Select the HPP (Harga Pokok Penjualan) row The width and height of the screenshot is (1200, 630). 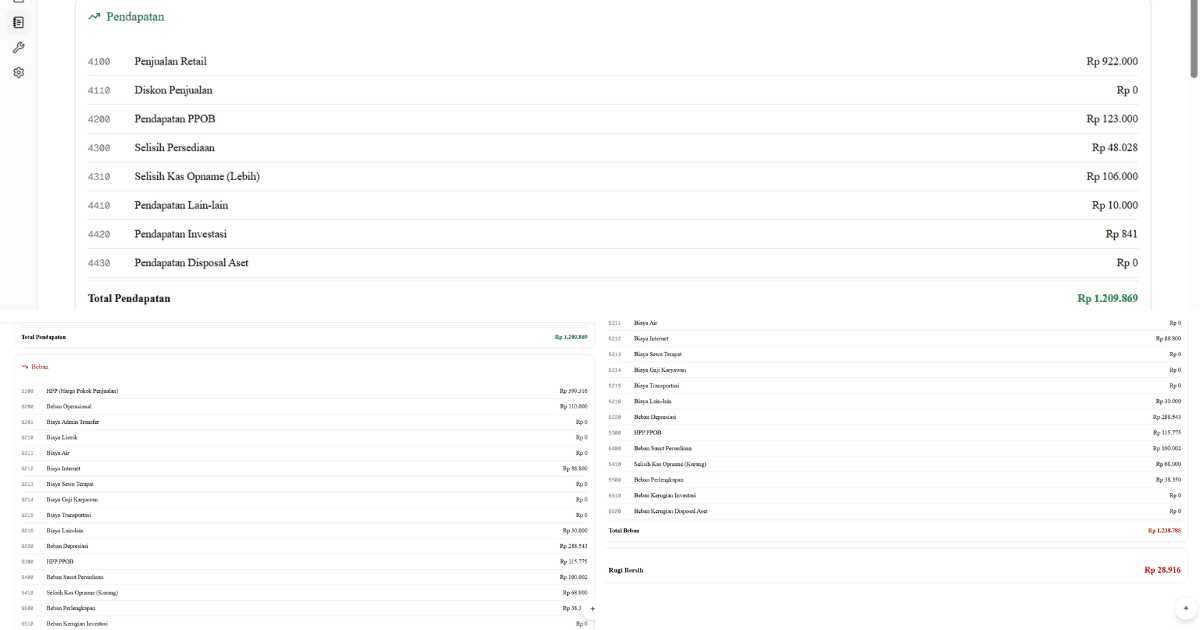pos(304,391)
